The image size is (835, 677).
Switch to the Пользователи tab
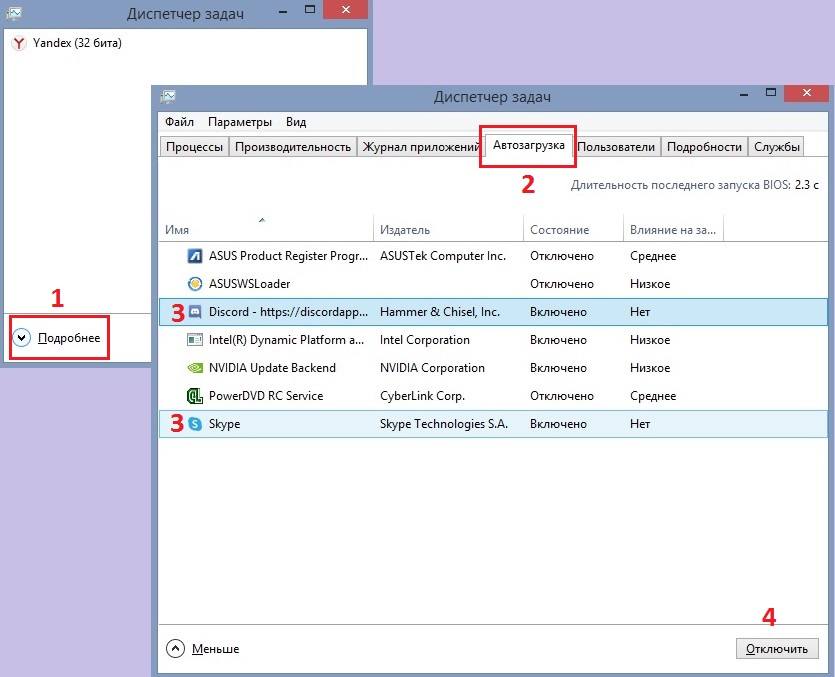[616, 146]
